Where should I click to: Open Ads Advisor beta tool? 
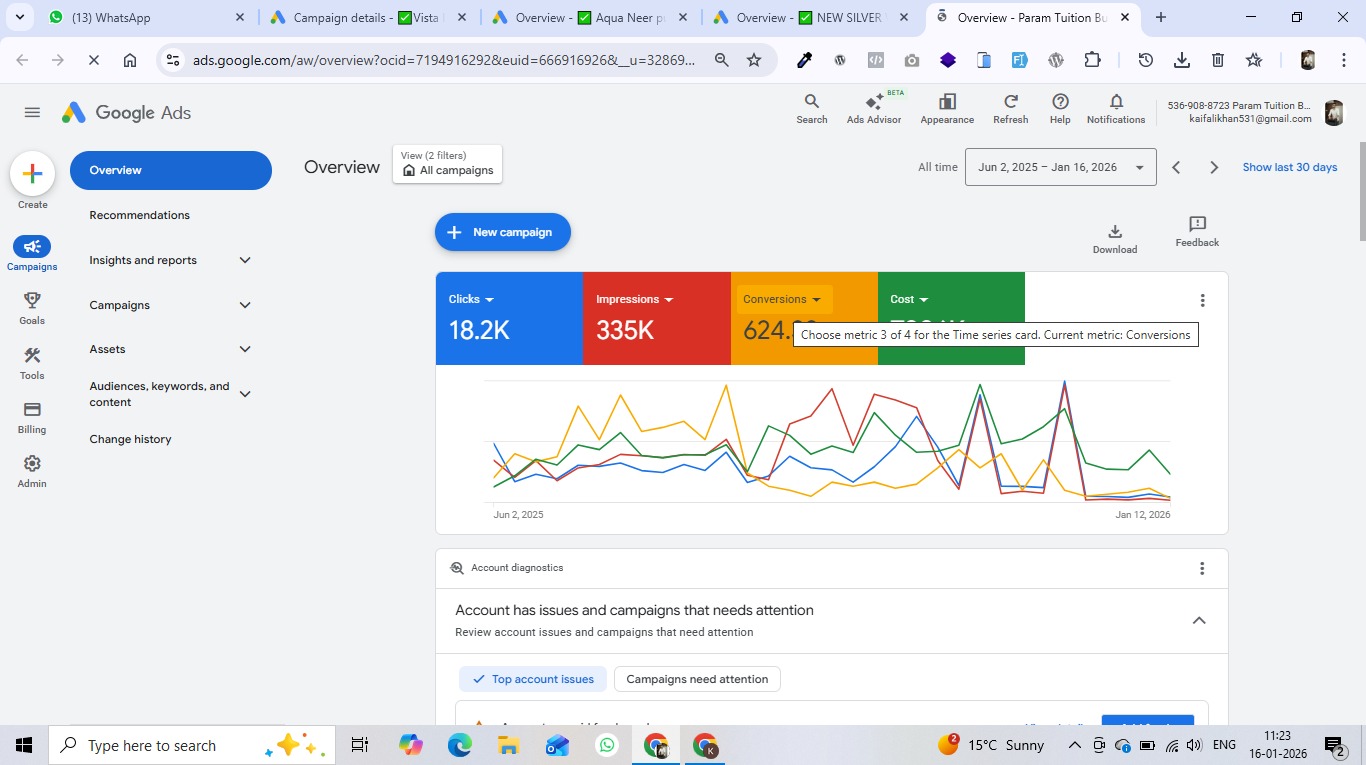tap(873, 108)
